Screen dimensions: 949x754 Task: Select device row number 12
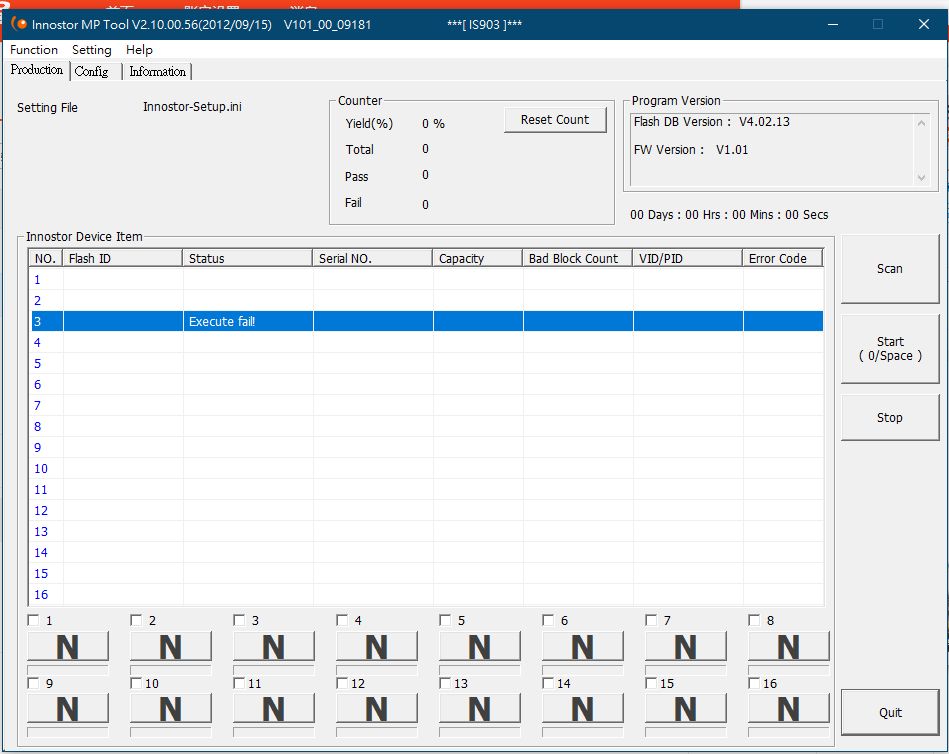[427, 511]
